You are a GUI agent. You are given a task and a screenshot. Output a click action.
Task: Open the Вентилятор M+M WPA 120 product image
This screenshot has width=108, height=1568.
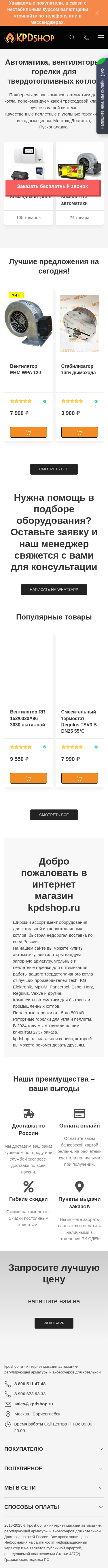(x=28, y=326)
